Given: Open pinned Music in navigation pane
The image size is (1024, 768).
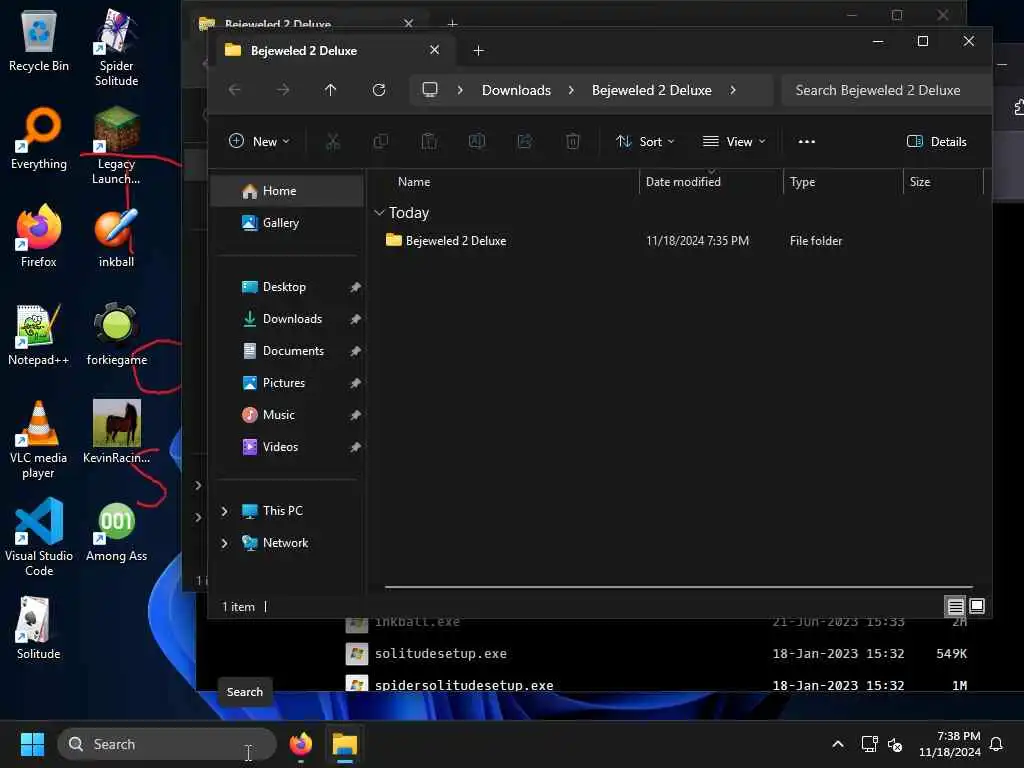Looking at the screenshot, I should [x=287, y=415].
